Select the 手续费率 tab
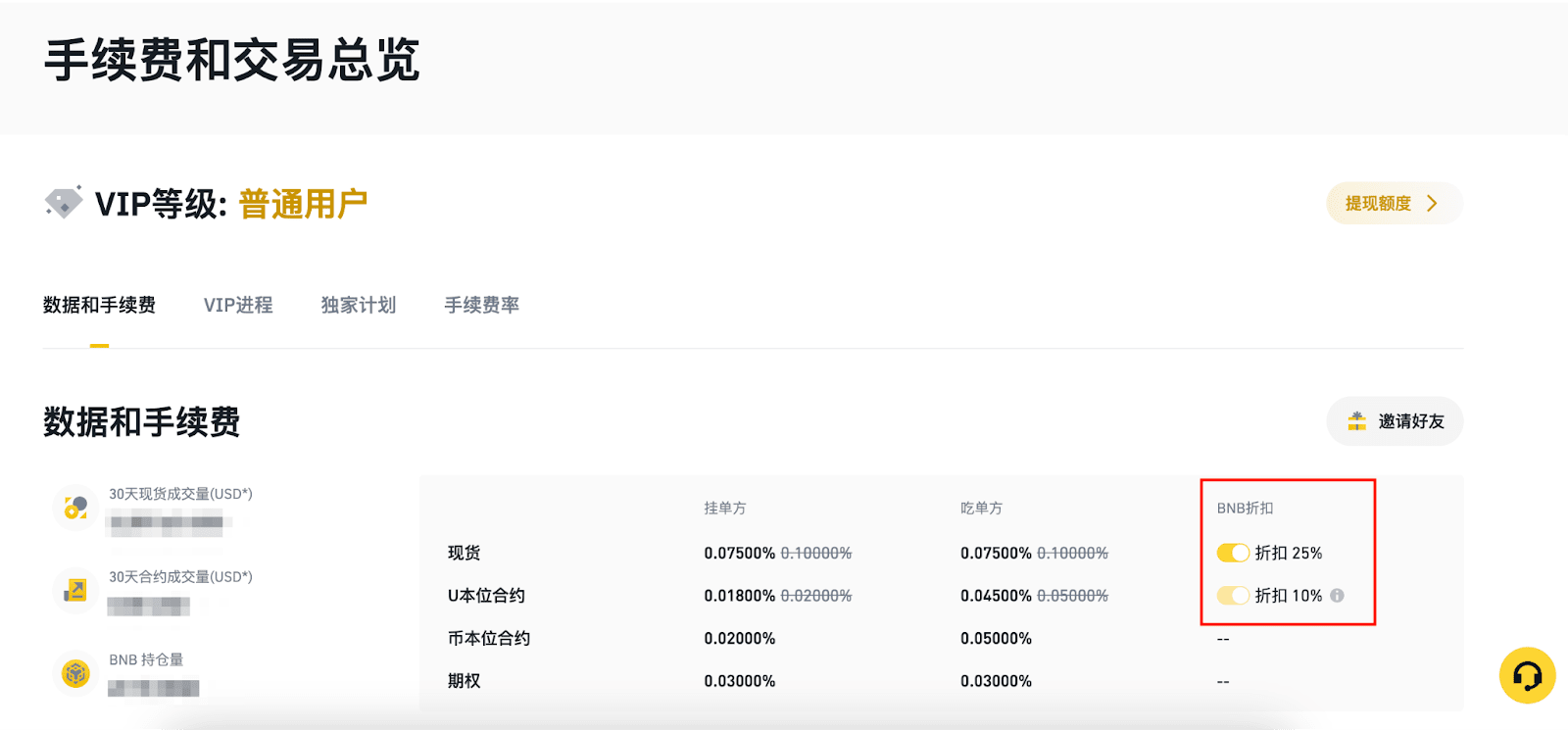The image size is (1568, 730). pos(482,305)
